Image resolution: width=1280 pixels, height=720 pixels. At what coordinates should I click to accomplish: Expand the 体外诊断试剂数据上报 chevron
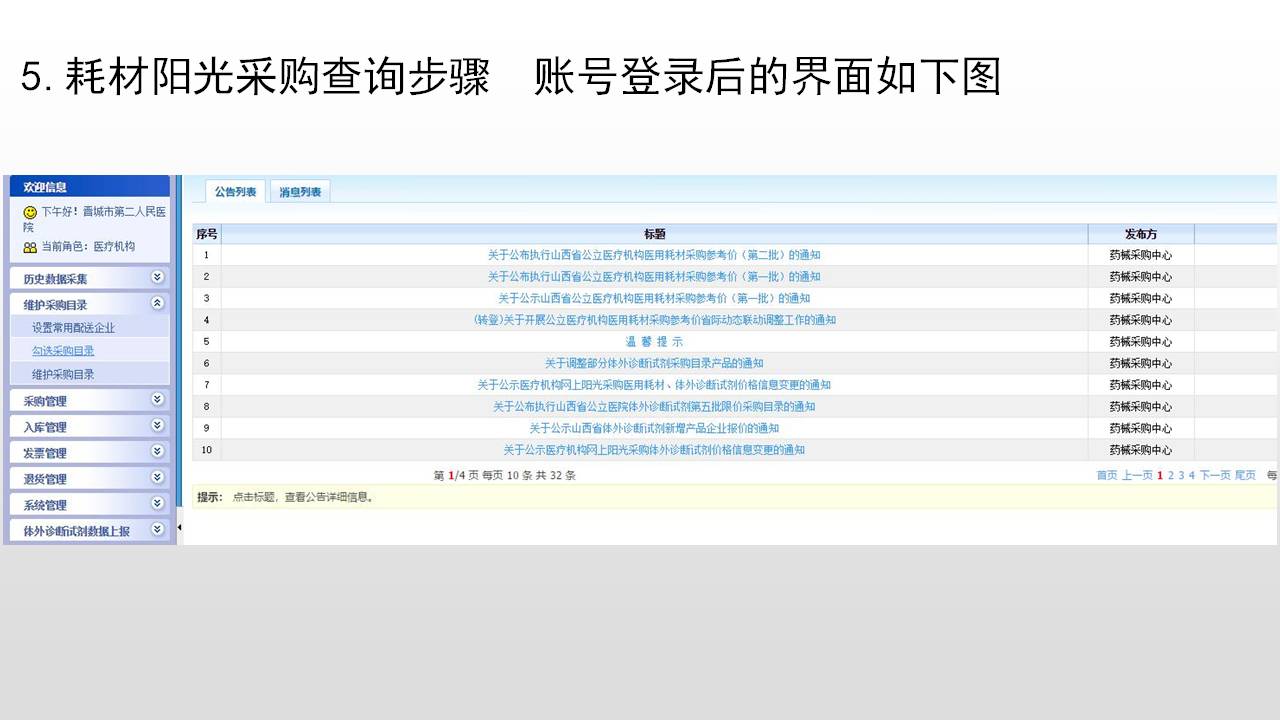coord(157,530)
